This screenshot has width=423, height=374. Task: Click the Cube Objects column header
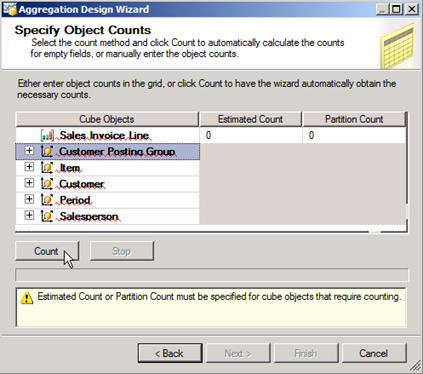click(107, 119)
